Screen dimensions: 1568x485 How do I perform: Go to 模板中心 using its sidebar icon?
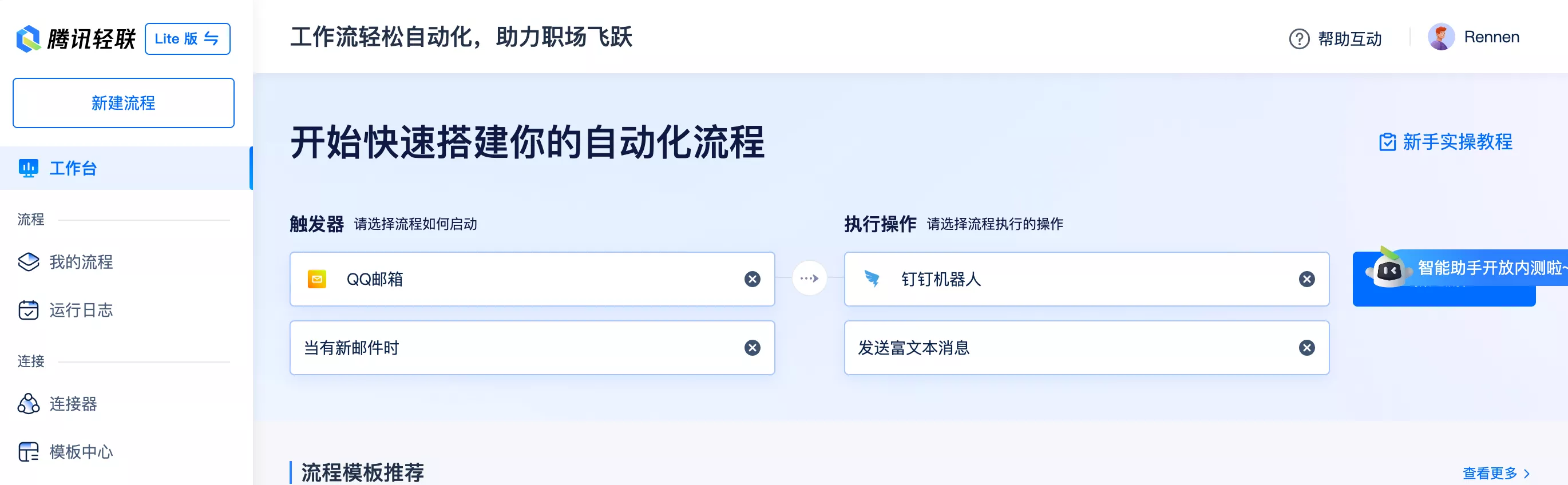click(29, 451)
